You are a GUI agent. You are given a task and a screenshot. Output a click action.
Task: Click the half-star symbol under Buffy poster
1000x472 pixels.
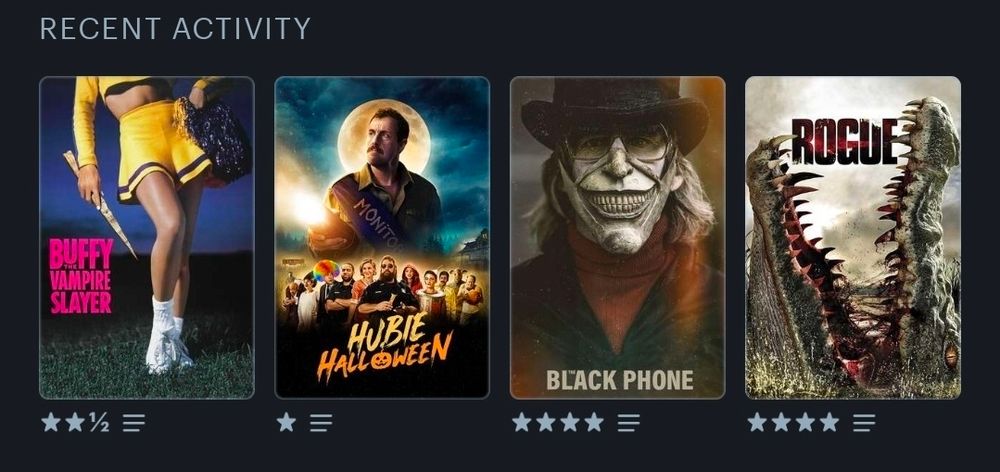tap(99, 422)
